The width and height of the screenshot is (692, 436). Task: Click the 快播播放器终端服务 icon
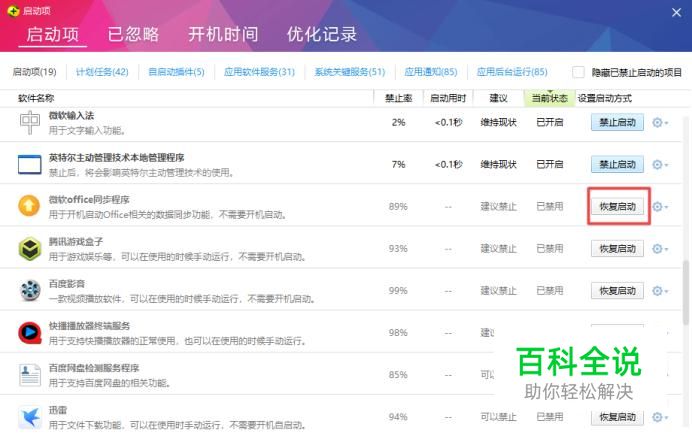(x=30, y=333)
